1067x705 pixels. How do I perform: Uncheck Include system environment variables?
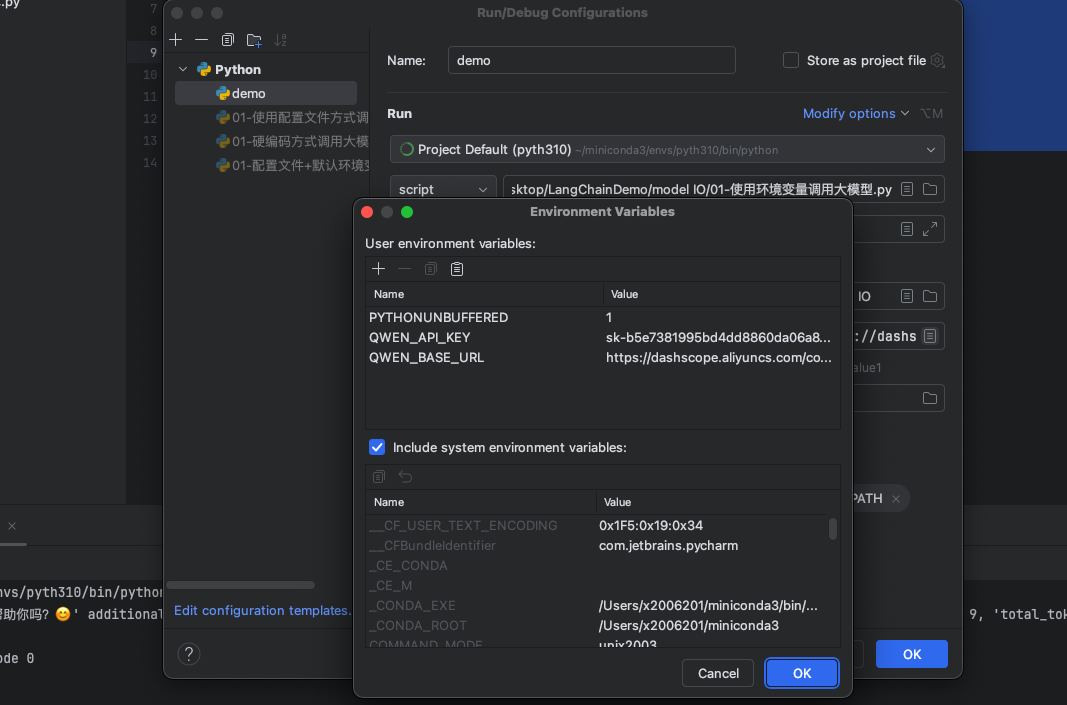[377, 447]
